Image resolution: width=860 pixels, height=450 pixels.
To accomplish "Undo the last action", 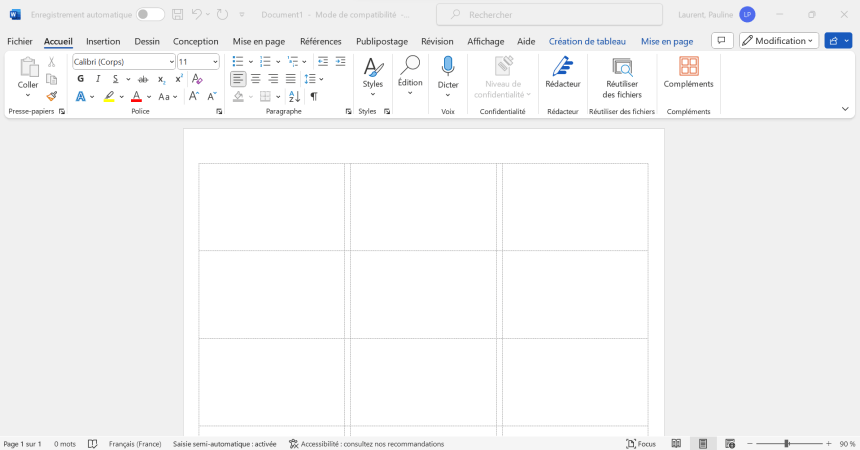I will pos(197,15).
